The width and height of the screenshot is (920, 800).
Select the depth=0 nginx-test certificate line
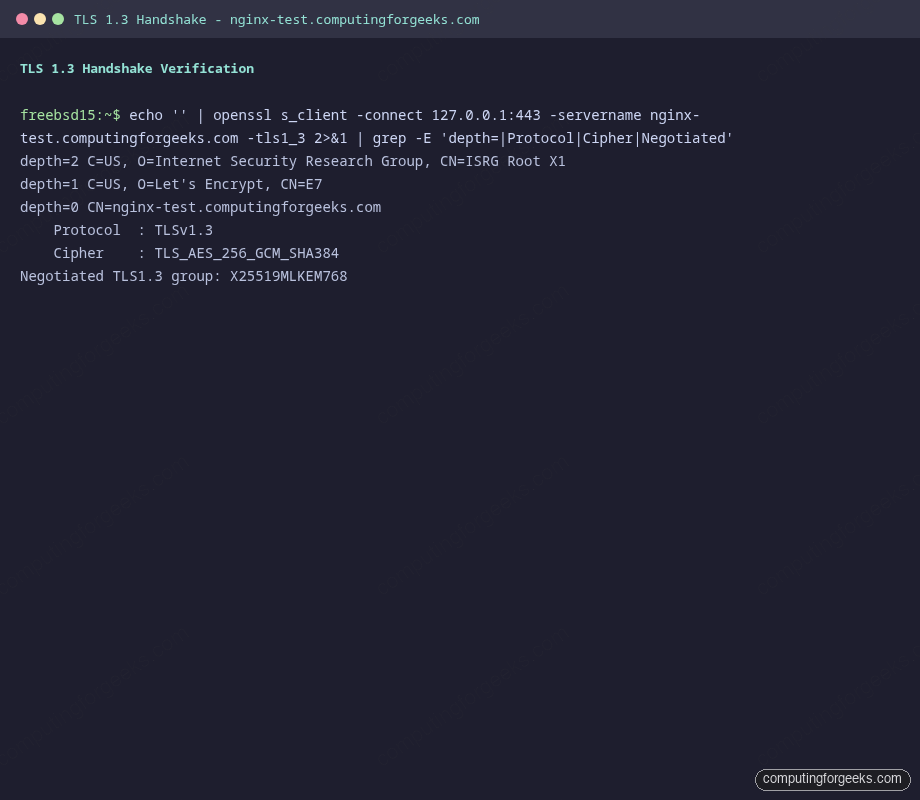point(200,207)
